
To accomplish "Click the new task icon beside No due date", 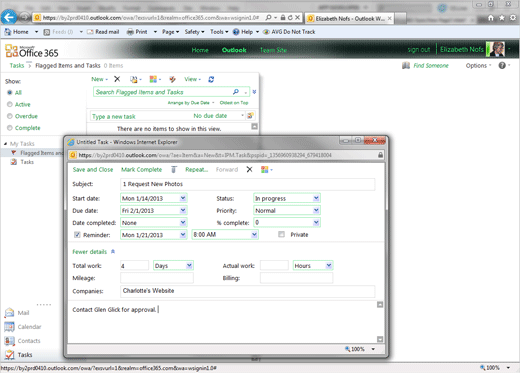I will click(250, 116).
